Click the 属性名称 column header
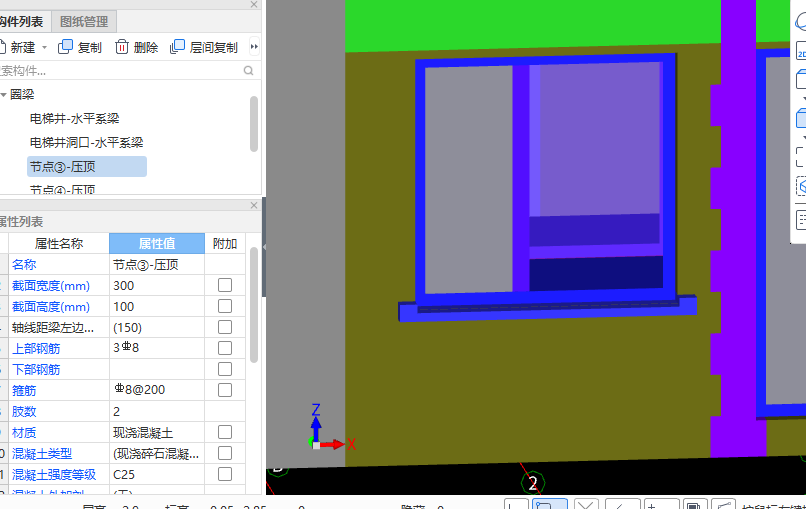Viewport: 806px width, 509px height. [59, 243]
